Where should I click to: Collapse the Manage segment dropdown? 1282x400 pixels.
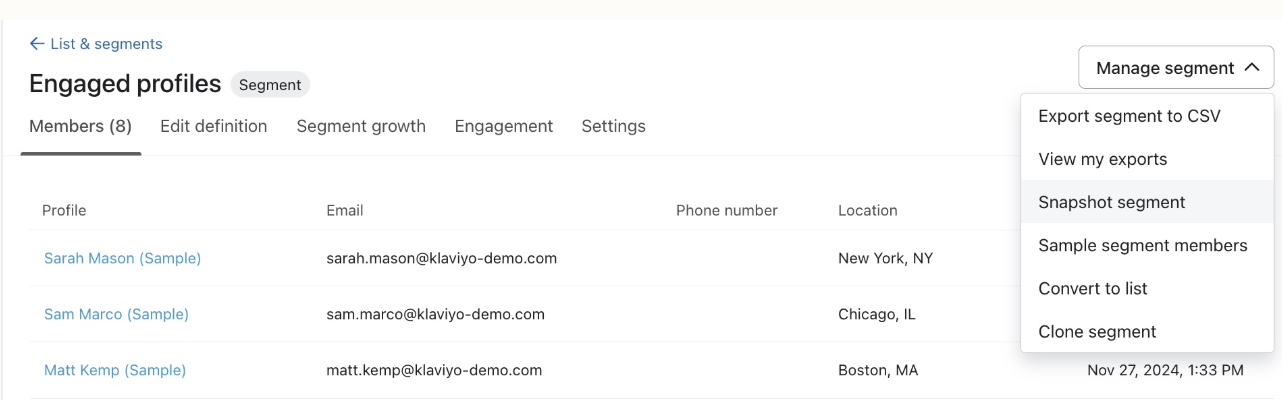1175,68
